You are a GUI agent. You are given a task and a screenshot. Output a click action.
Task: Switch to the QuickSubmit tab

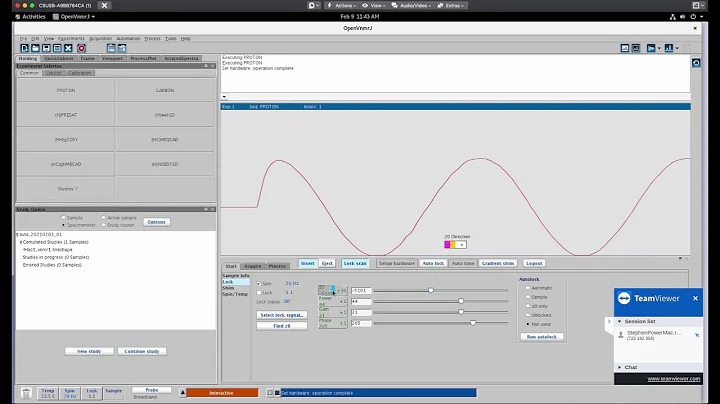59,58
